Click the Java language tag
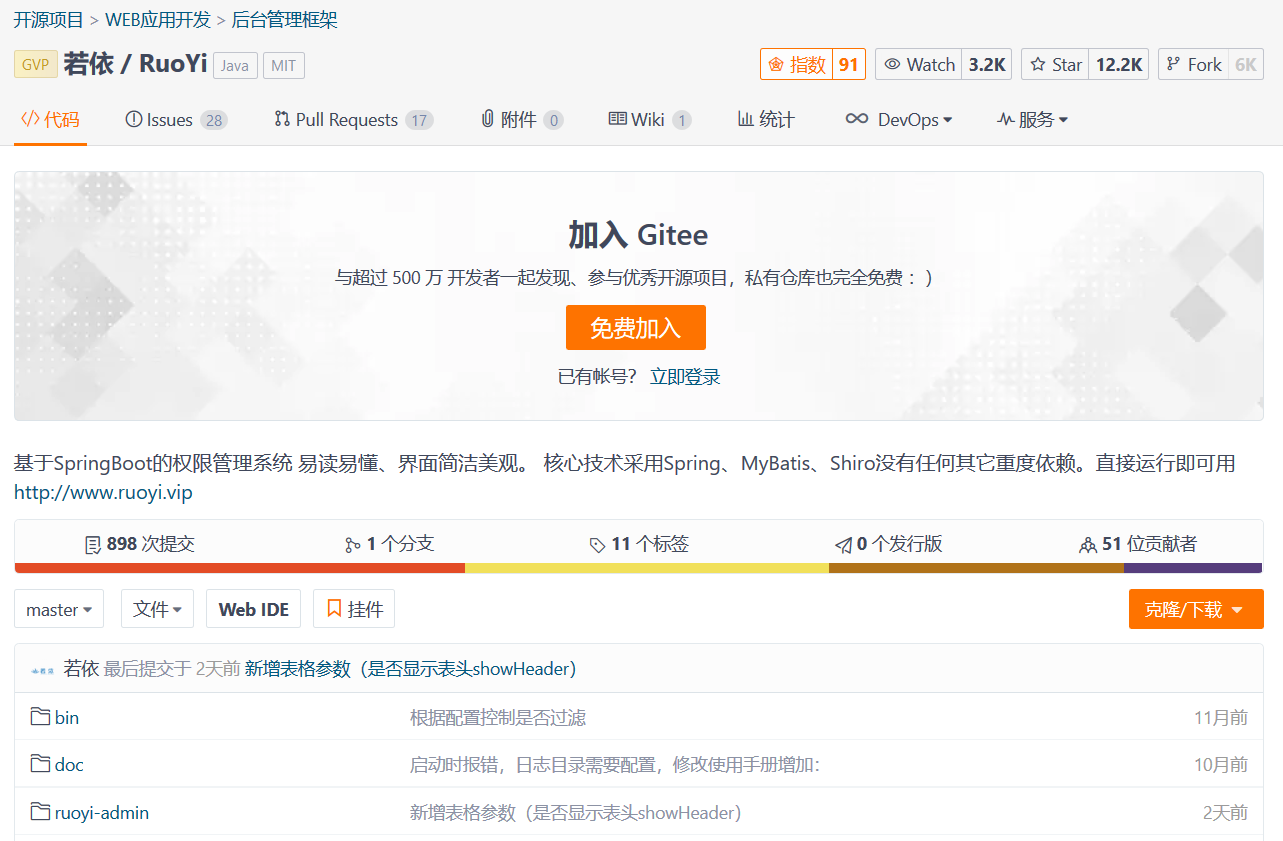1283x841 pixels. [235, 66]
